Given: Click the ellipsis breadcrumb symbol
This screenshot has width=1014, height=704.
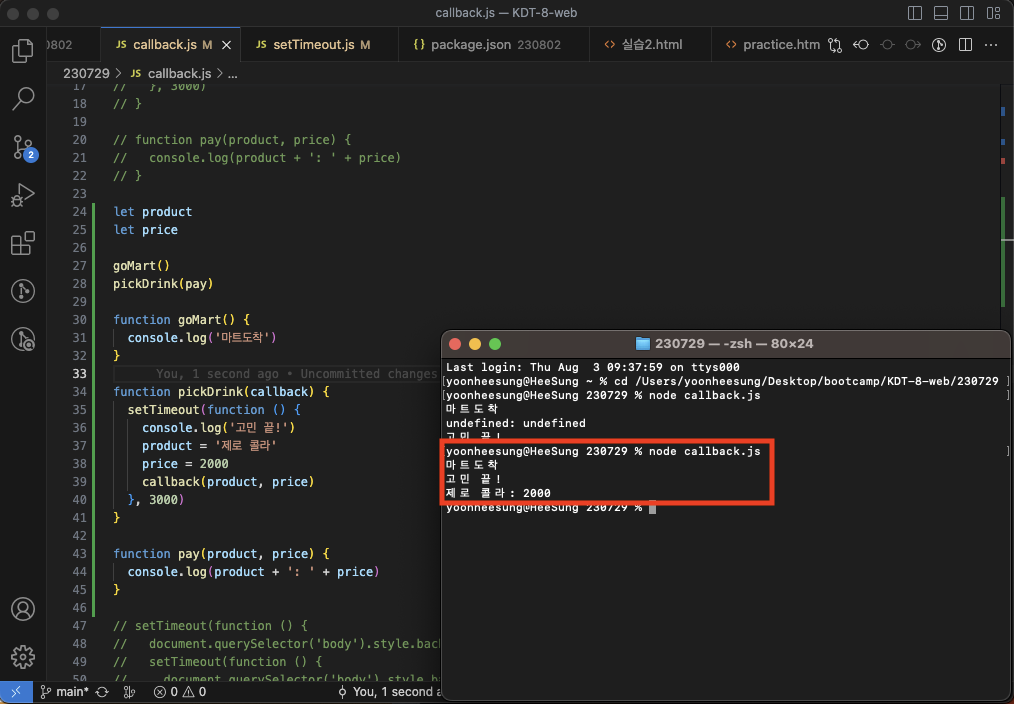Looking at the screenshot, I should [x=233, y=74].
